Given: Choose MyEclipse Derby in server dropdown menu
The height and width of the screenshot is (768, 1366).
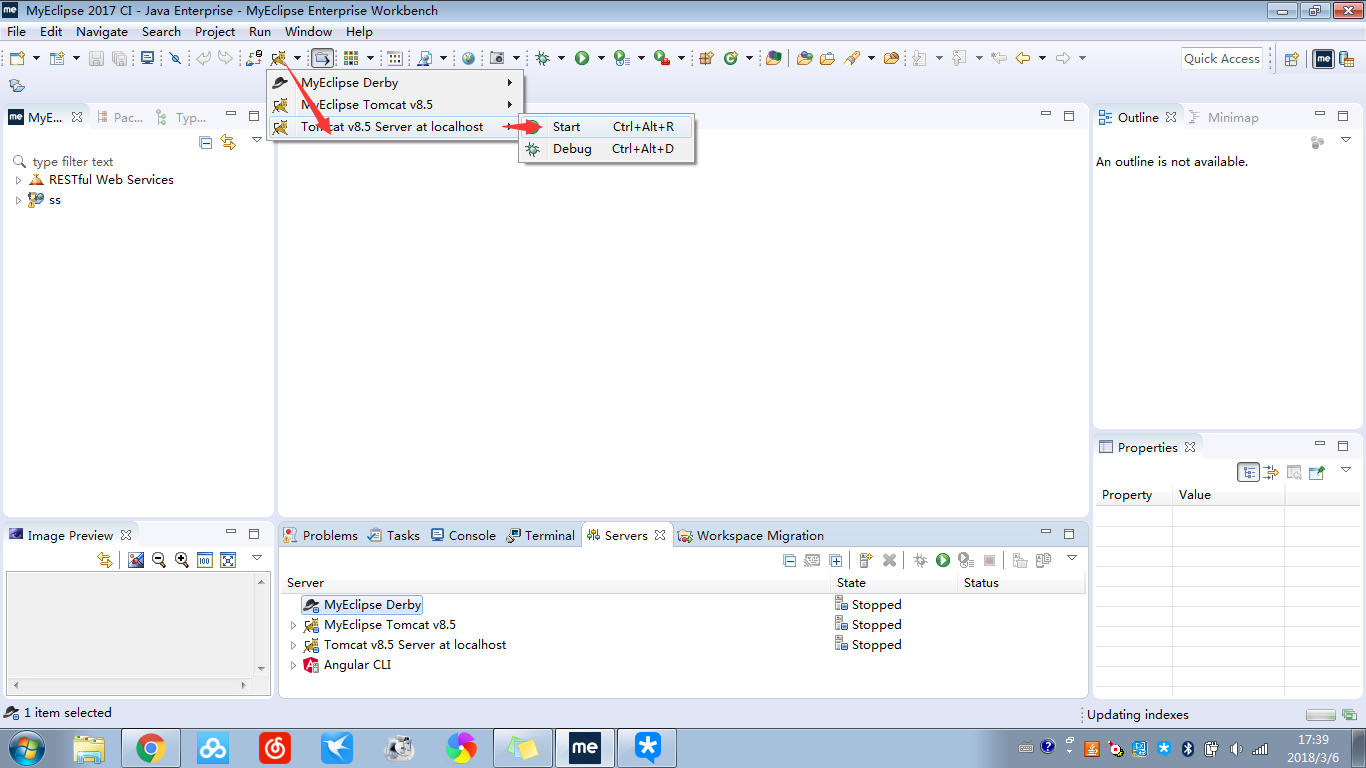Looking at the screenshot, I should click(x=395, y=83).
